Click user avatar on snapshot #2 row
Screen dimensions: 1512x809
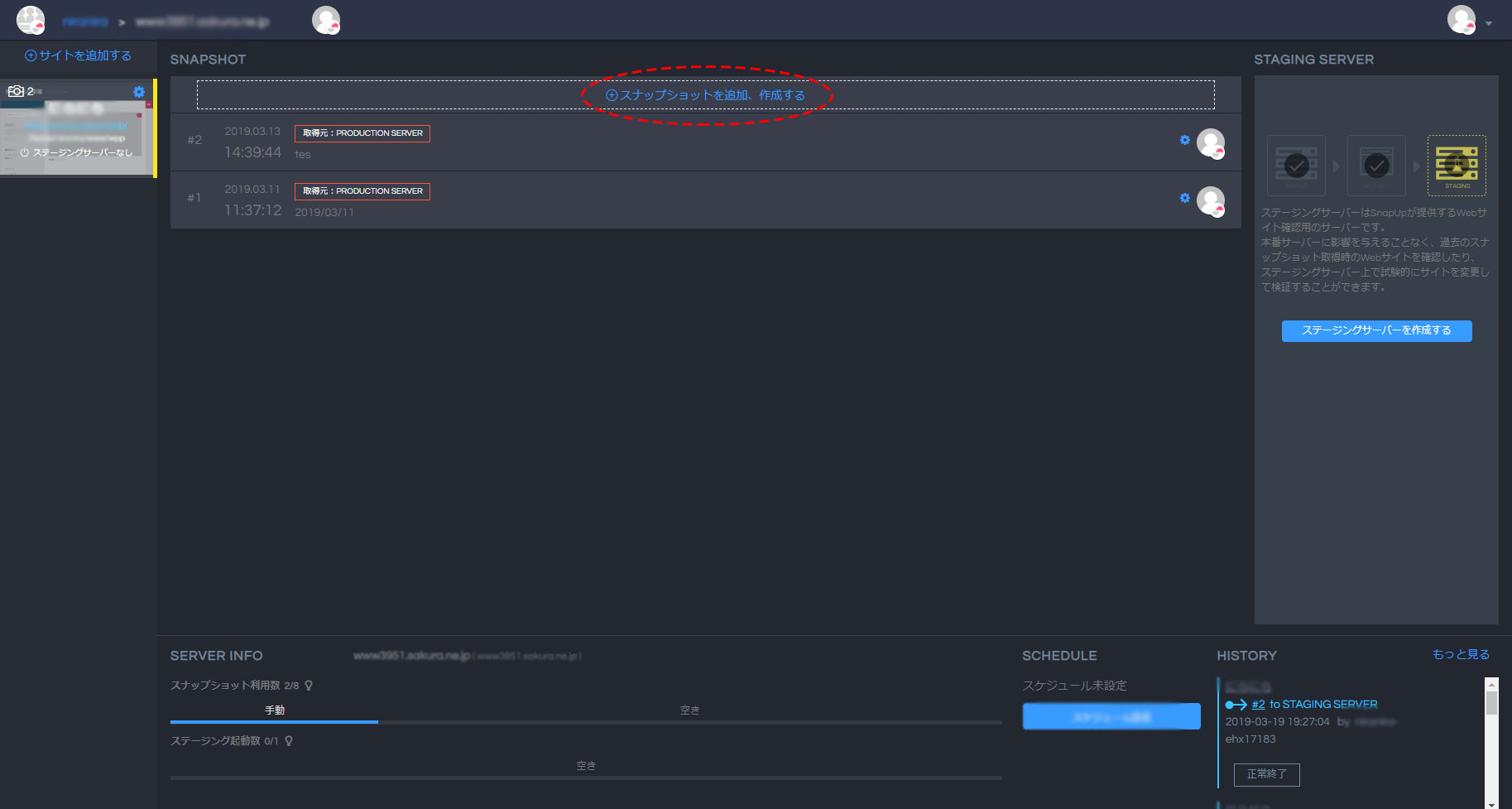point(1211,143)
